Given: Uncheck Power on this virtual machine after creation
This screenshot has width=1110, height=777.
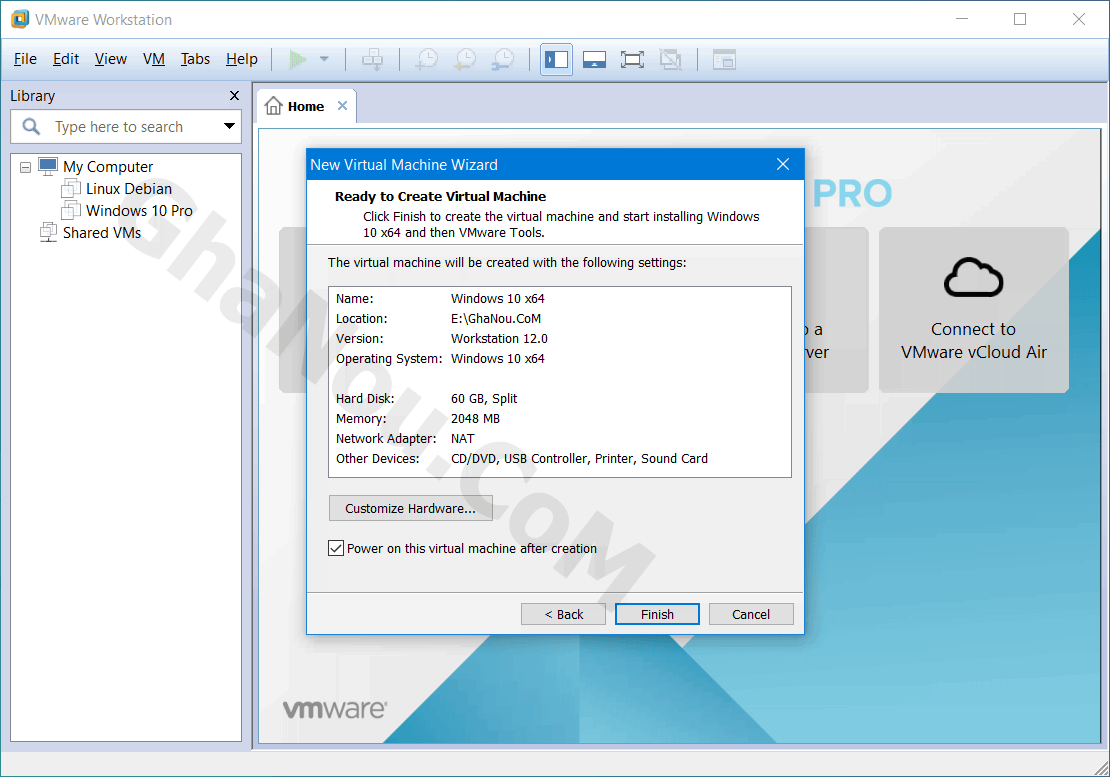Looking at the screenshot, I should pyautogui.click(x=336, y=548).
